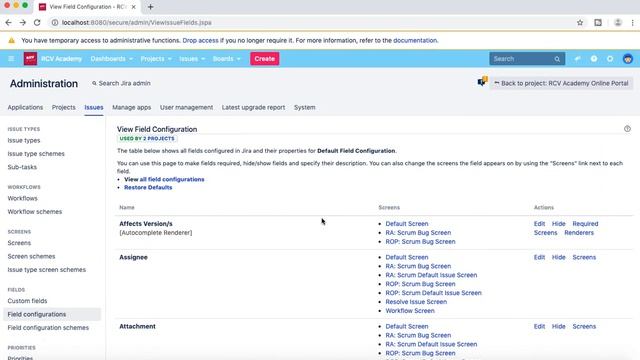The width and height of the screenshot is (640, 360).
Task: Open Custom fields in sidebar
Action: coord(27,301)
